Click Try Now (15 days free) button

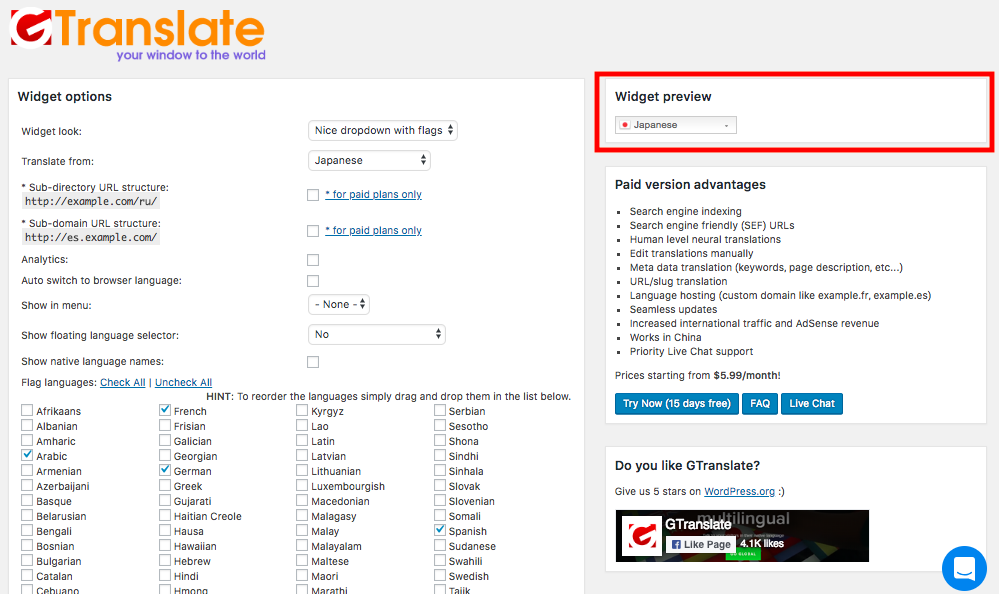pyautogui.click(x=677, y=403)
